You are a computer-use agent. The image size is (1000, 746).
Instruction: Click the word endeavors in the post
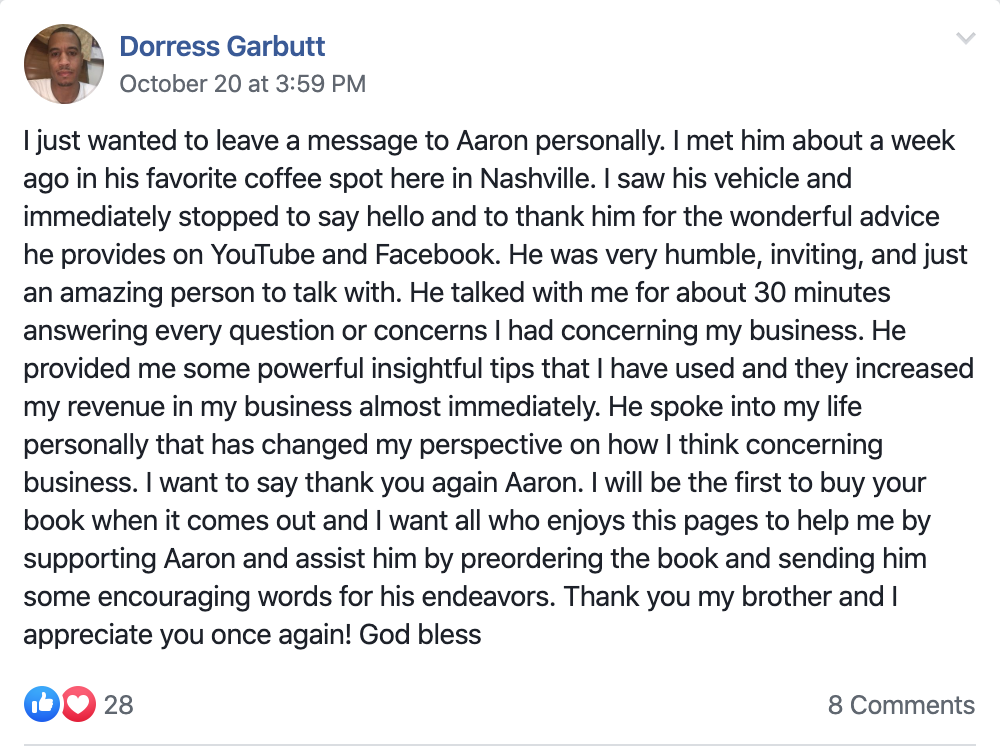coord(471,596)
